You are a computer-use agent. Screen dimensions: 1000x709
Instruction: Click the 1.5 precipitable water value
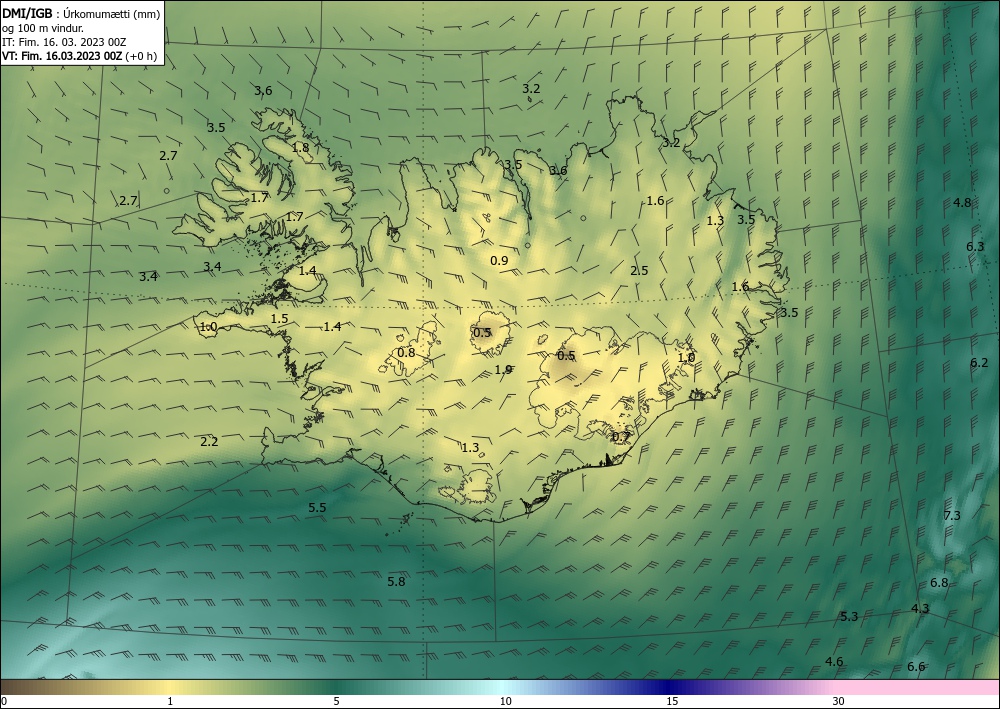[x=279, y=319]
